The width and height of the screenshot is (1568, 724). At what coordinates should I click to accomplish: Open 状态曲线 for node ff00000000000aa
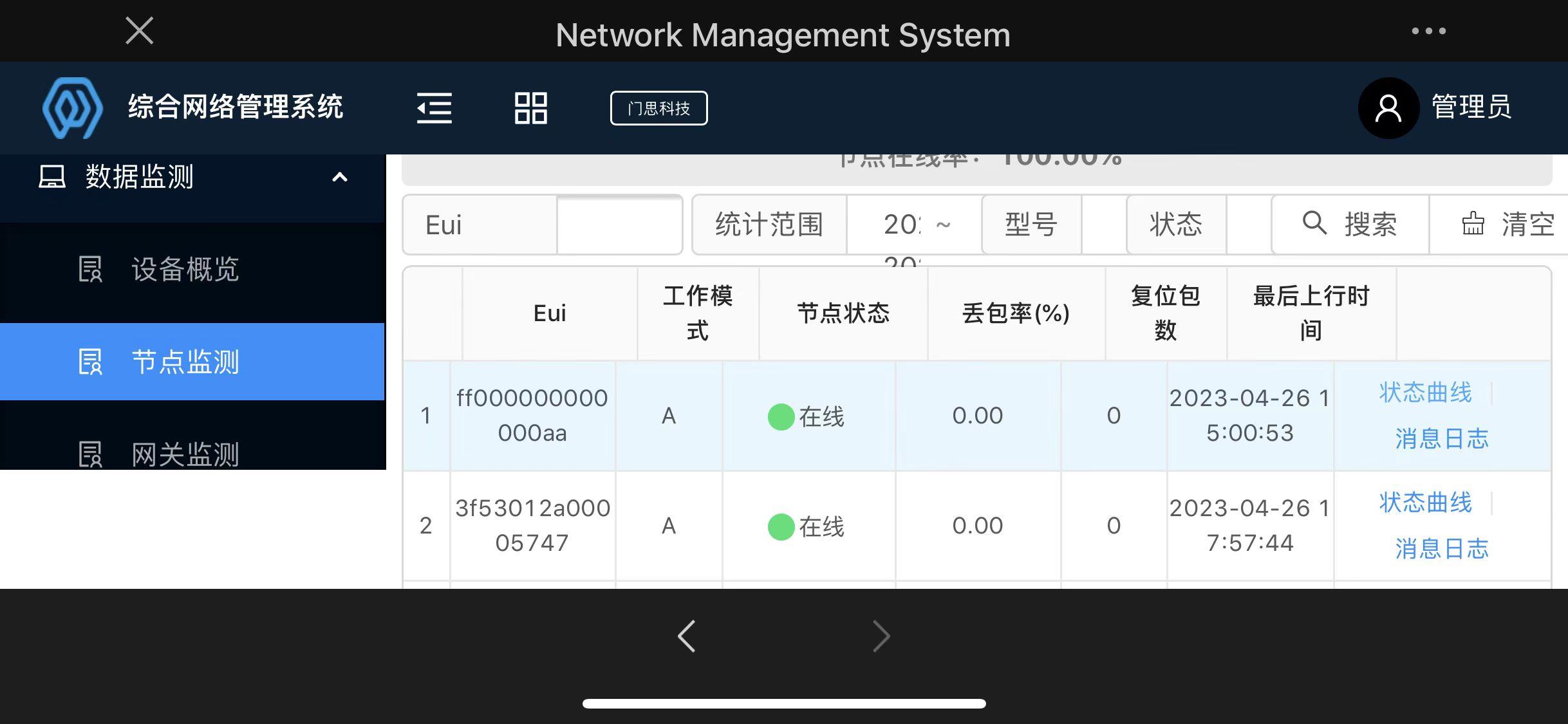(1425, 393)
